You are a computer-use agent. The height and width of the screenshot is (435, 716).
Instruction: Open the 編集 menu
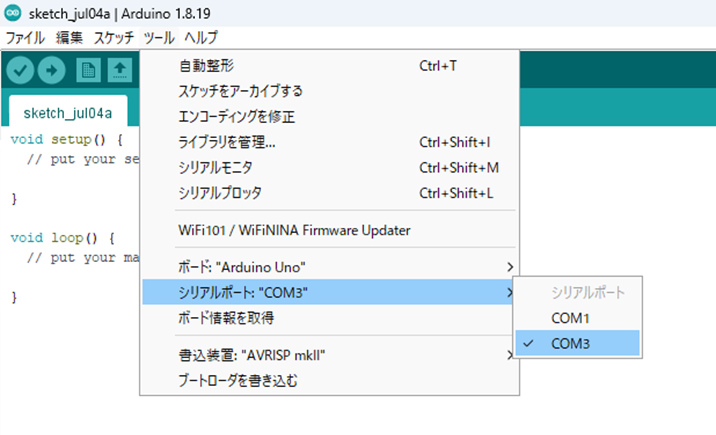pyautogui.click(x=69, y=37)
